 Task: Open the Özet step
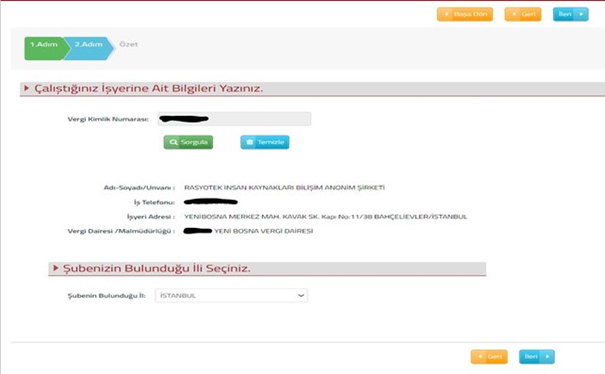pos(128,44)
